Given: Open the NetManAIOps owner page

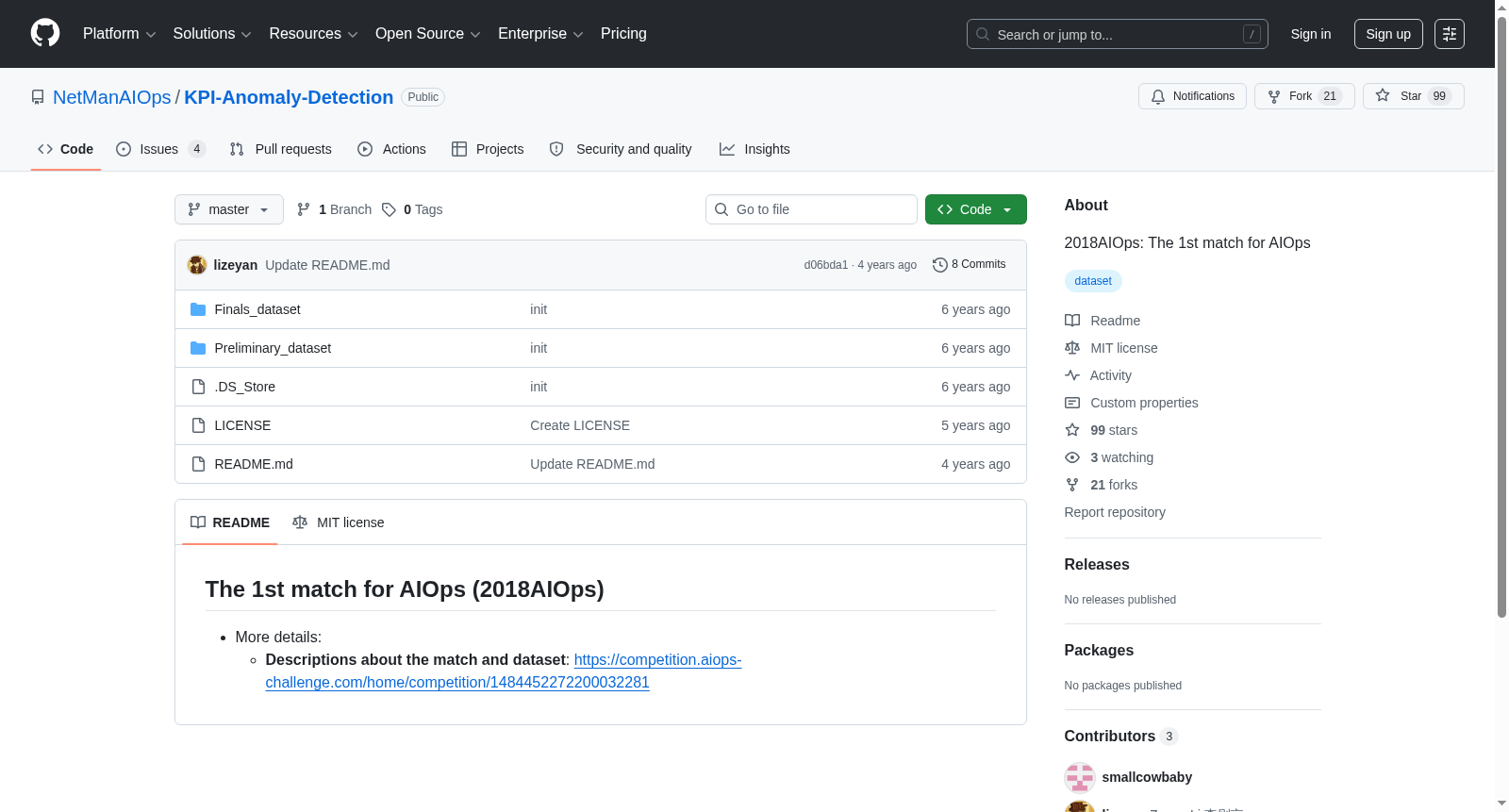Looking at the screenshot, I should click(112, 97).
